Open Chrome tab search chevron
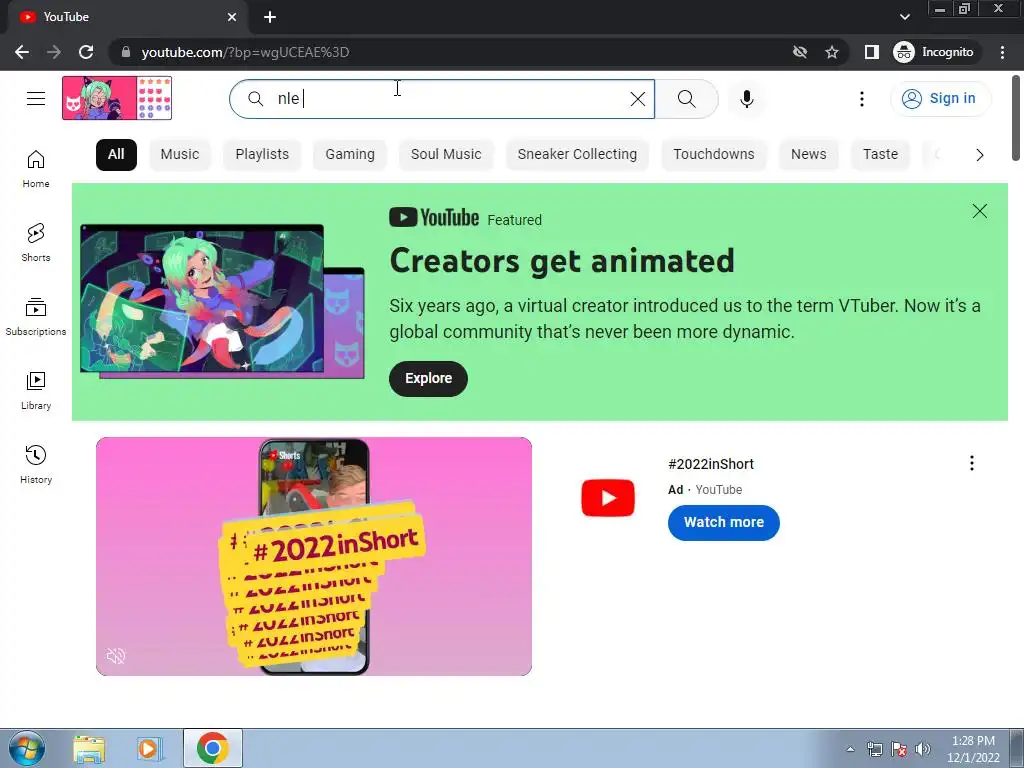The image size is (1024, 768). [x=904, y=17]
